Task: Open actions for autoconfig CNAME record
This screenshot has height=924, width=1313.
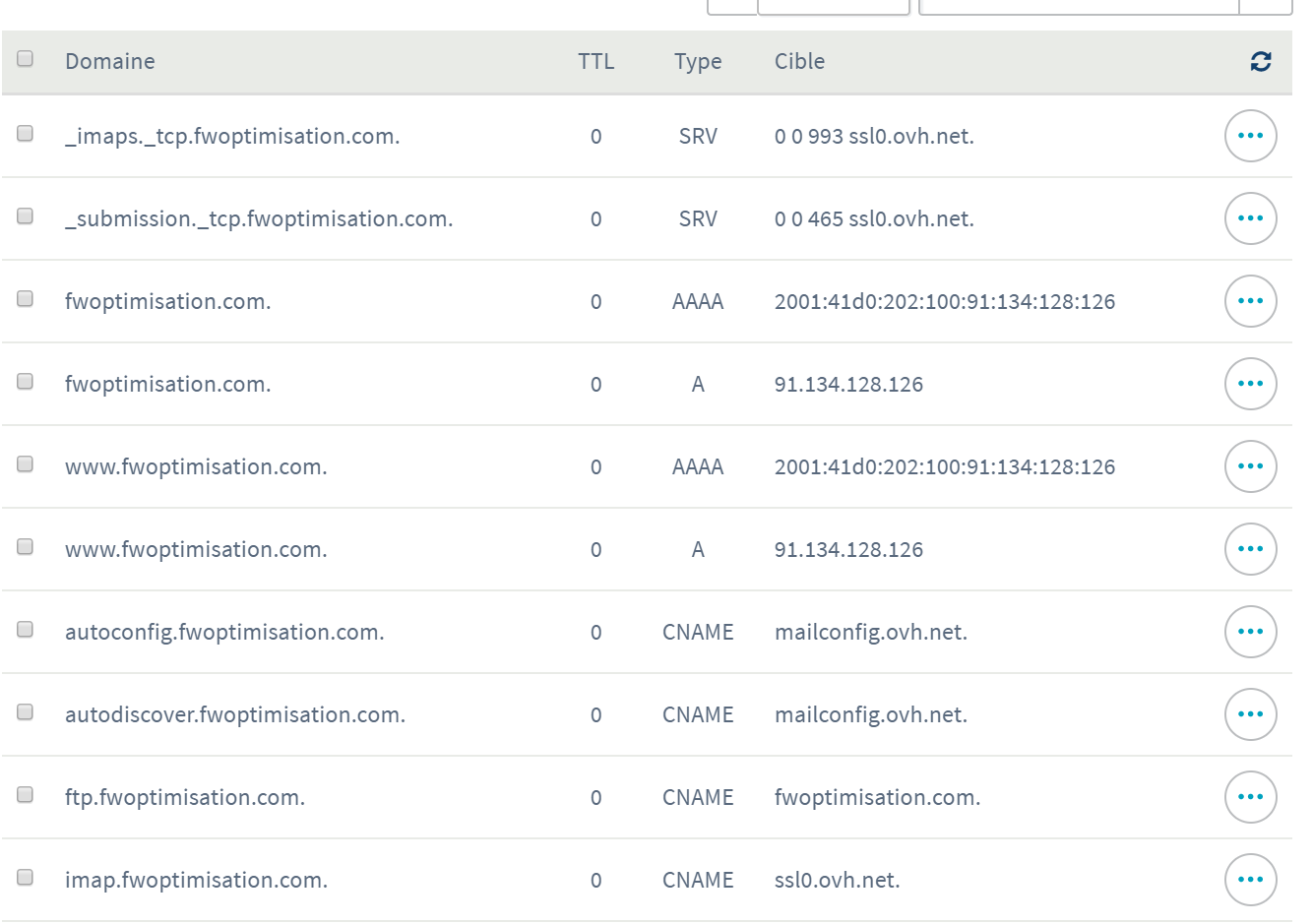Action: point(1250,632)
